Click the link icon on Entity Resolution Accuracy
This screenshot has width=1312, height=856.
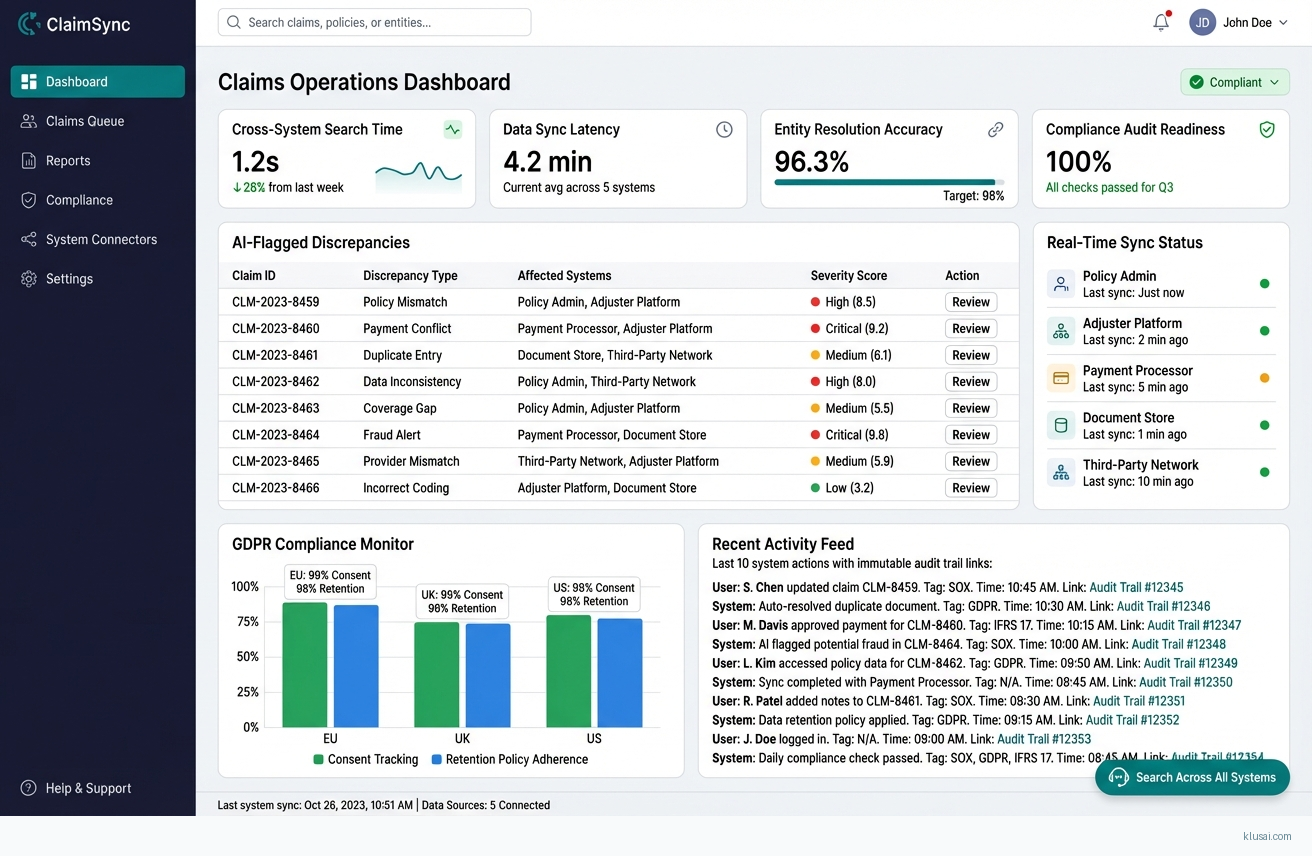pos(995,129)
